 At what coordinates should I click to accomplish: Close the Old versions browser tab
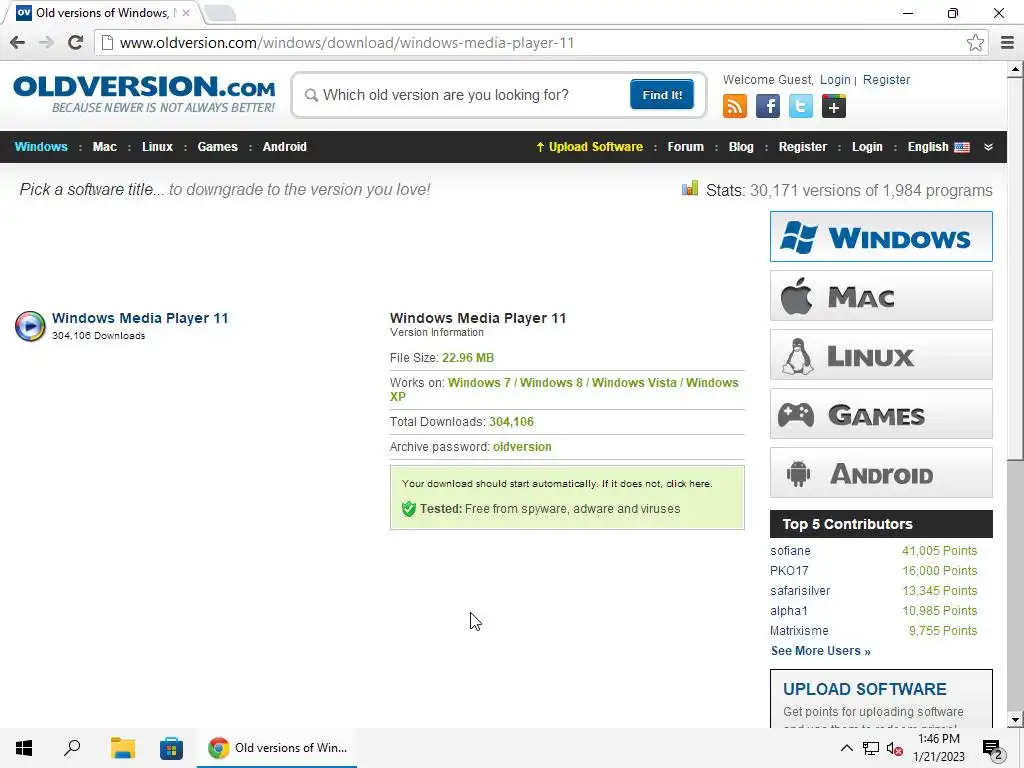click(x=185, y=12)
